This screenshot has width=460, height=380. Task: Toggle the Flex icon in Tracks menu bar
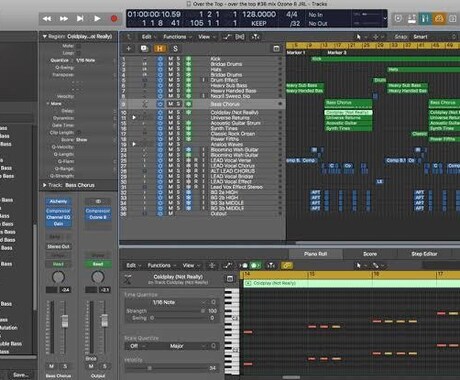[x=240, y=37]
